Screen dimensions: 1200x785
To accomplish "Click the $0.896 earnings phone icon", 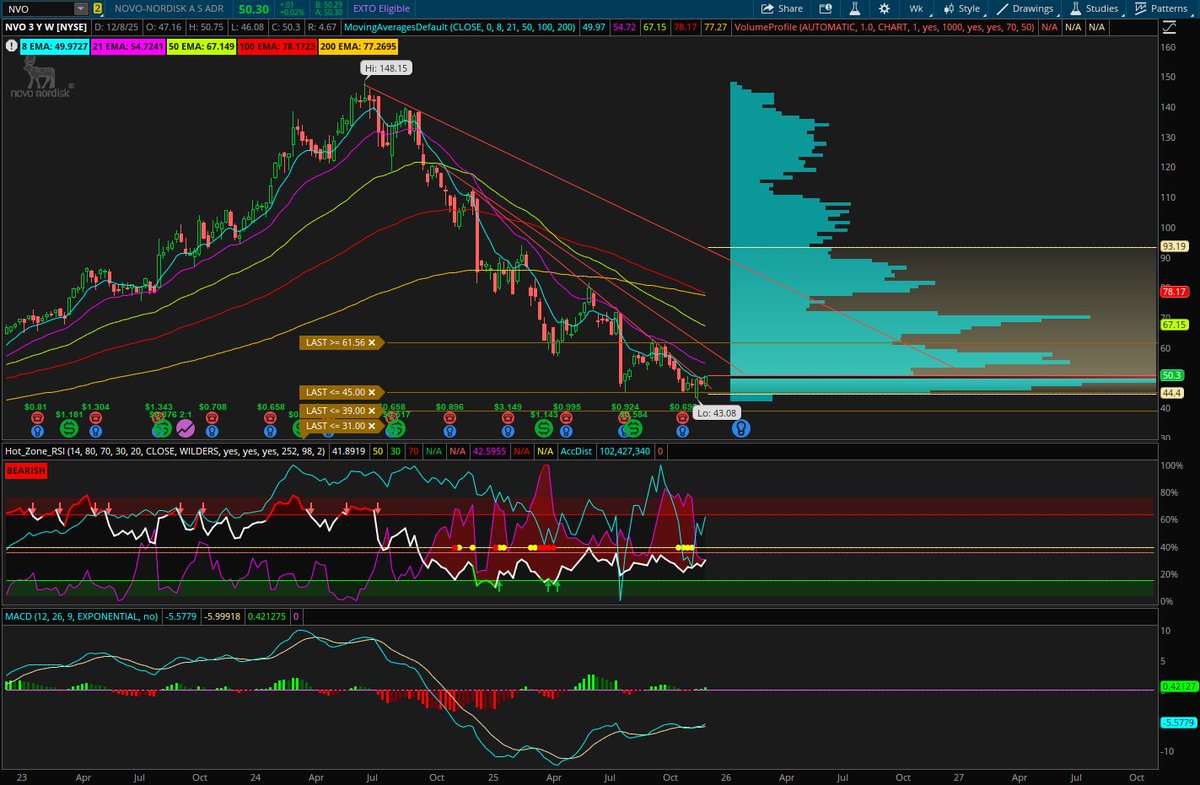I will click(x=450, y=418).
